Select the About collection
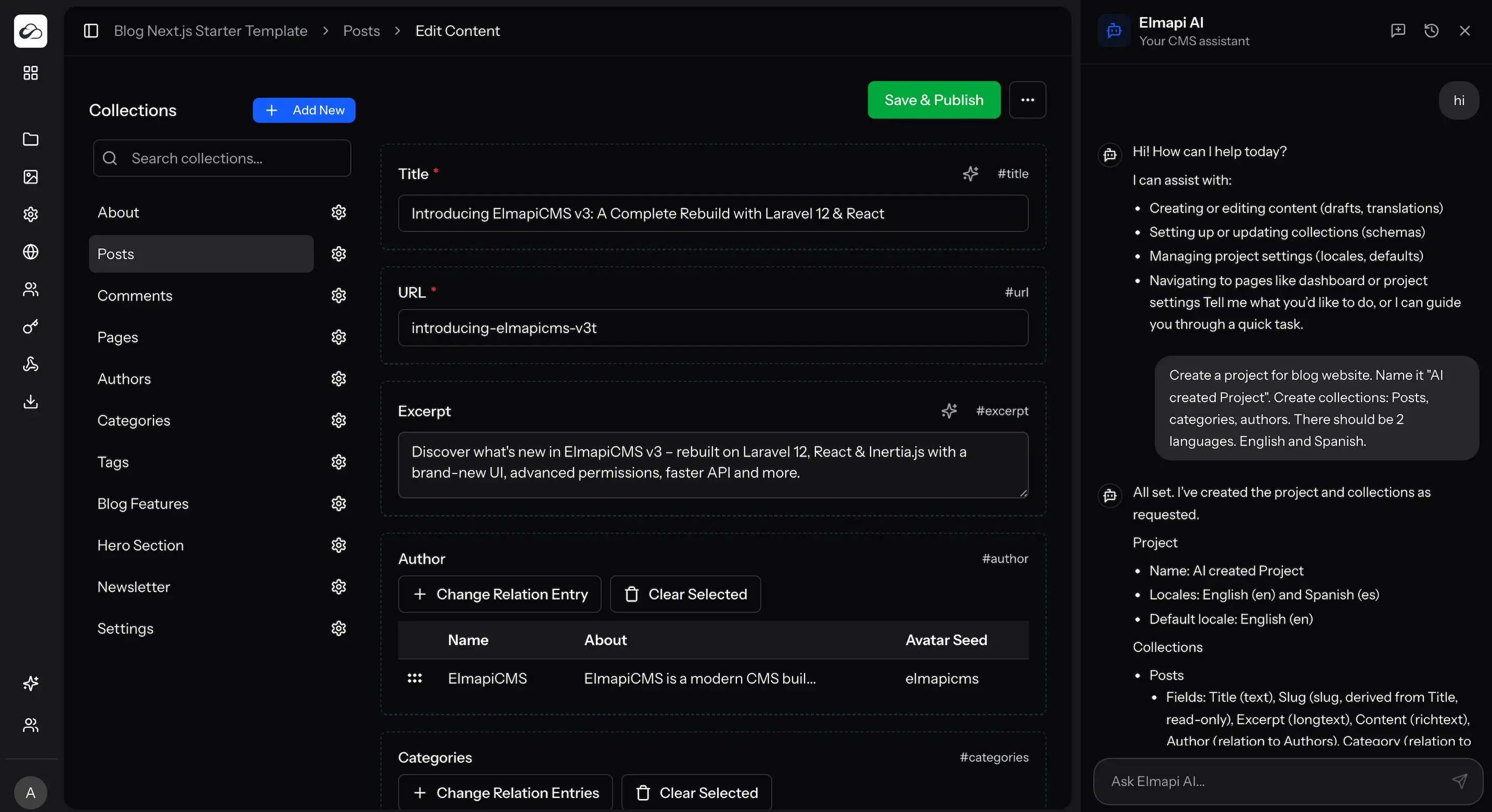 [x=202, y=212]
